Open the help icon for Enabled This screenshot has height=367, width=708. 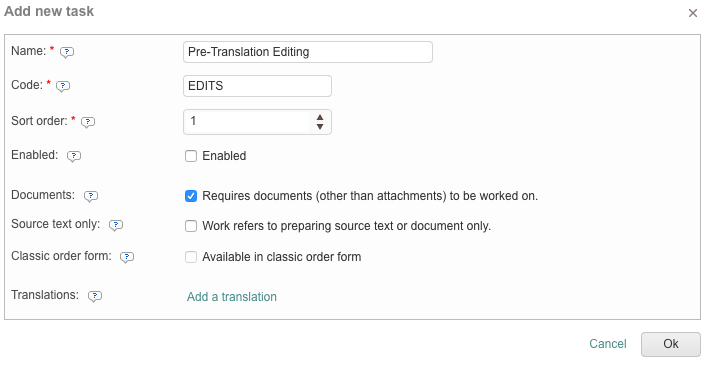(74, 156)
